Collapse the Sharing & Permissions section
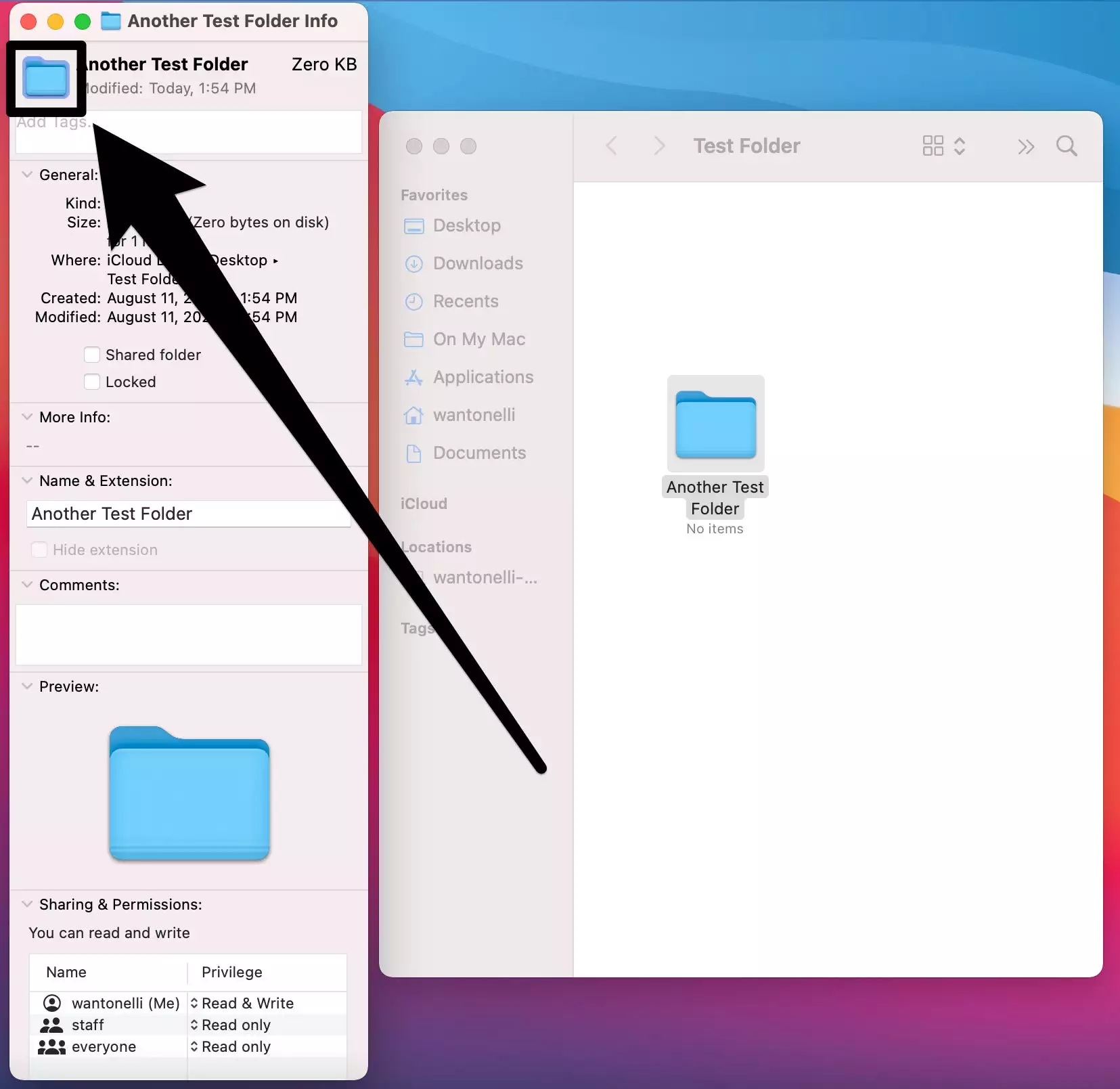This screenshot has width=1120, height=1089. pyautogui.click(x=27, y=904)
